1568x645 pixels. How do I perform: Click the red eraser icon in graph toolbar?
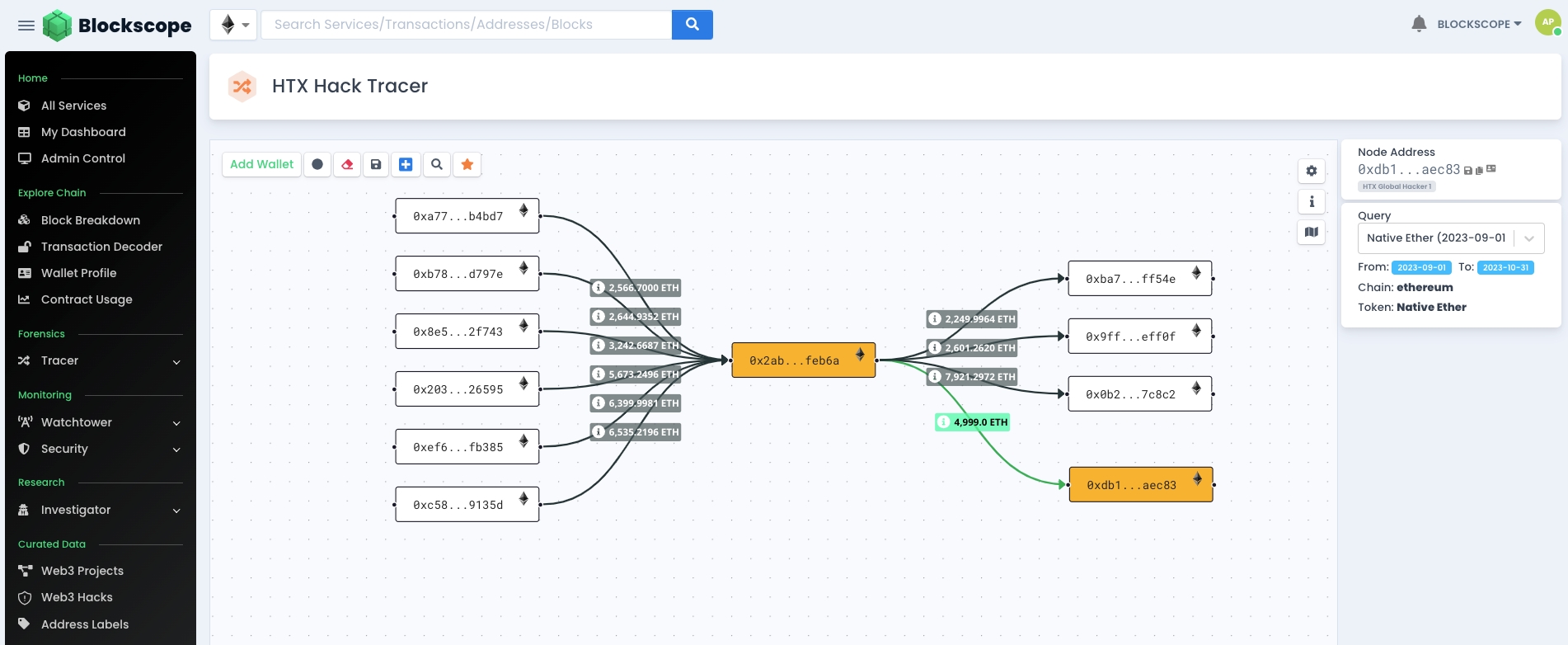[x=347, y=165]
